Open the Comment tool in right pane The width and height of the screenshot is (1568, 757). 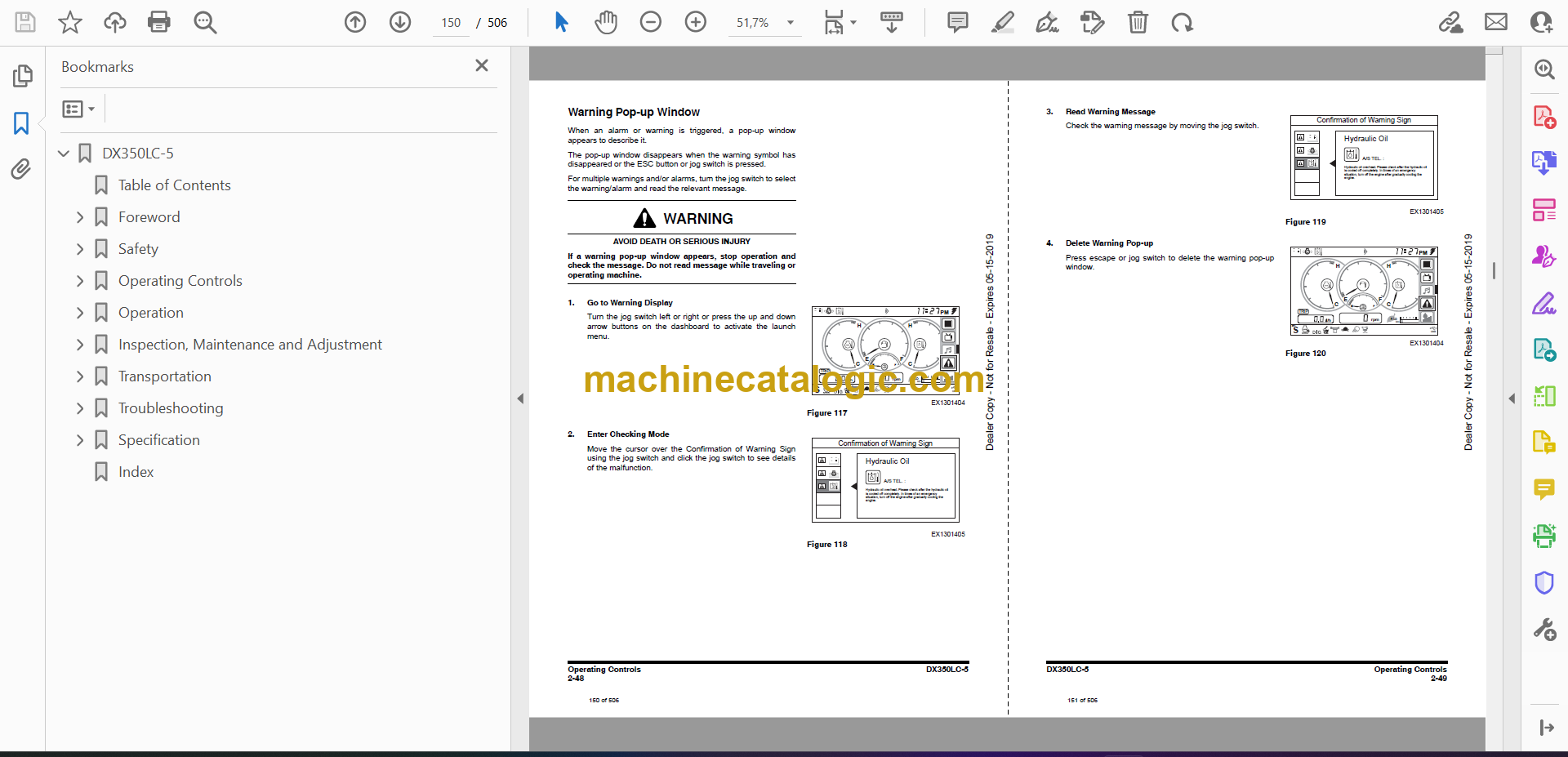click(x=1543, y=489)
